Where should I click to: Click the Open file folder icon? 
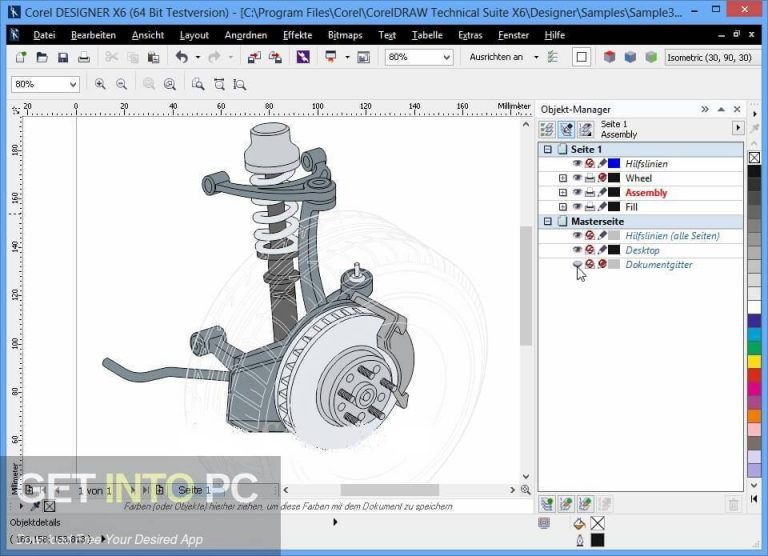42,57
